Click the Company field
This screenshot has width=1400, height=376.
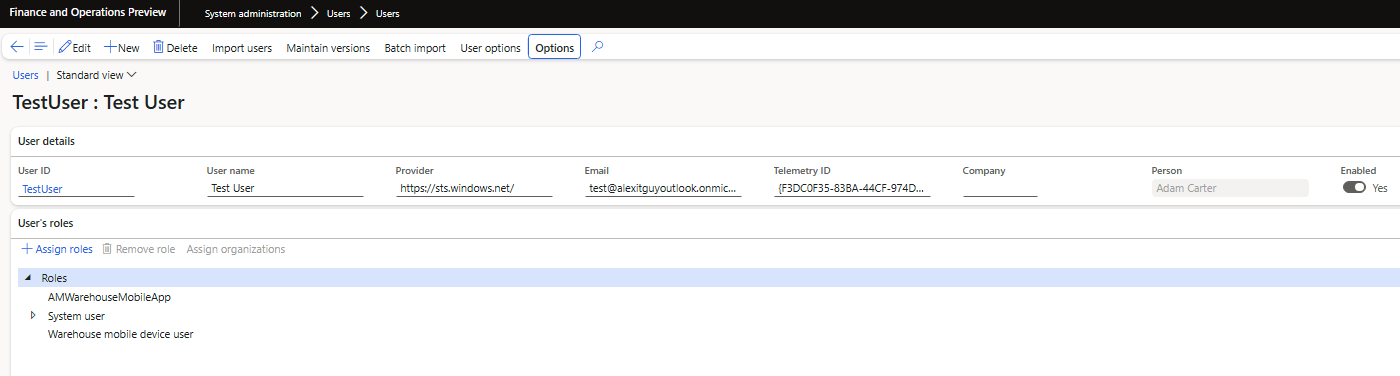(1000, 188)
